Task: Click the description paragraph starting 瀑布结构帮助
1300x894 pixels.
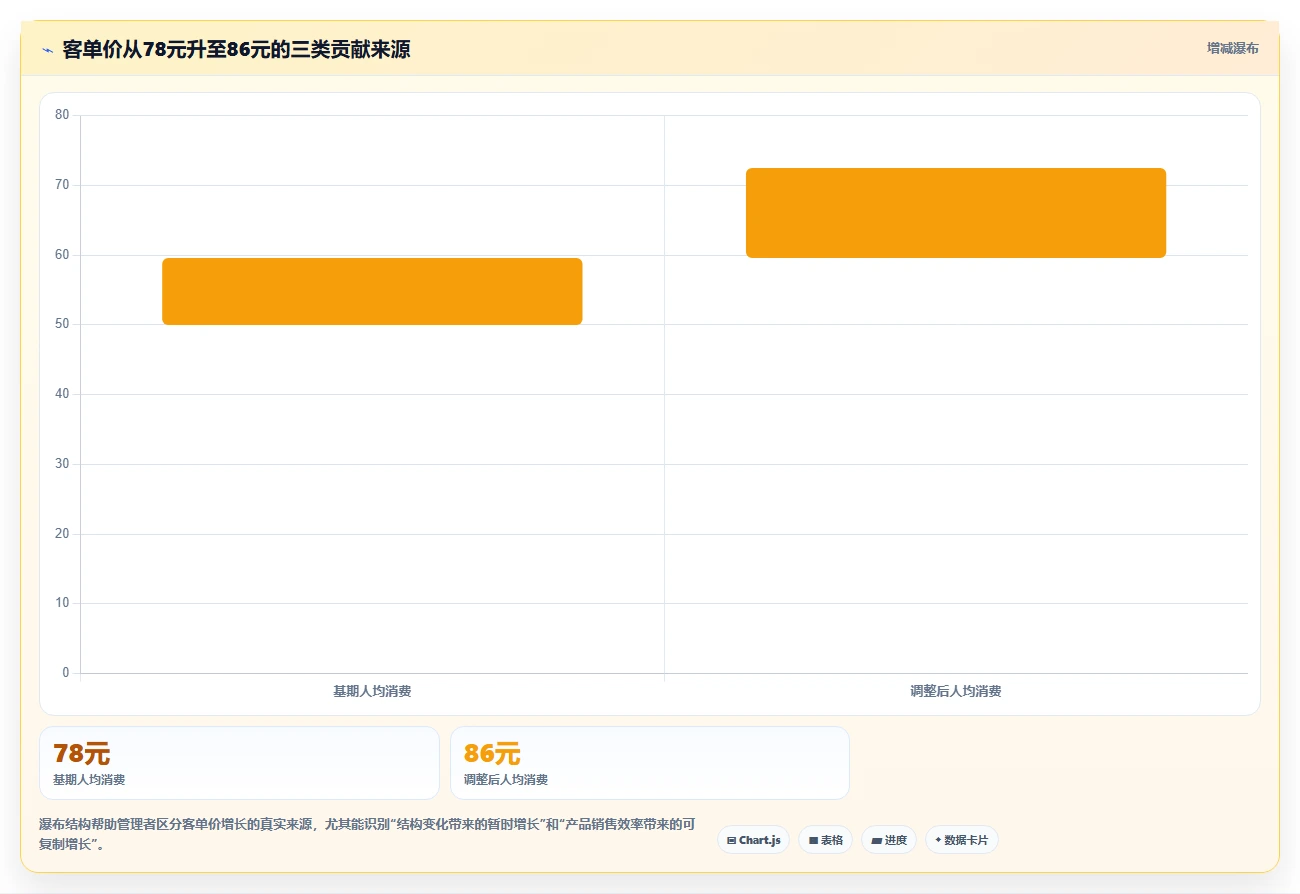Action: (x=367, y=834)
